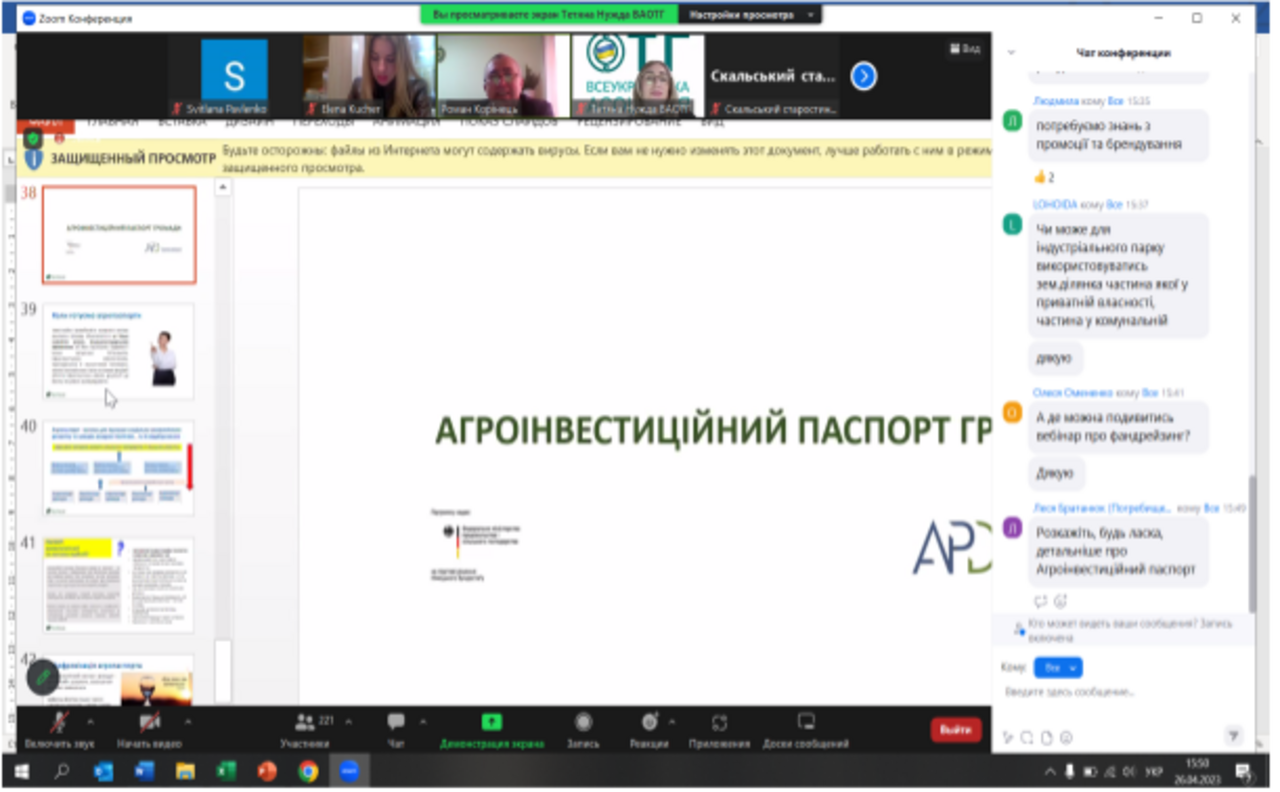Collapse chat panel using top-left chevron
Screen dimensions: 1280x792
point(1011,53)
